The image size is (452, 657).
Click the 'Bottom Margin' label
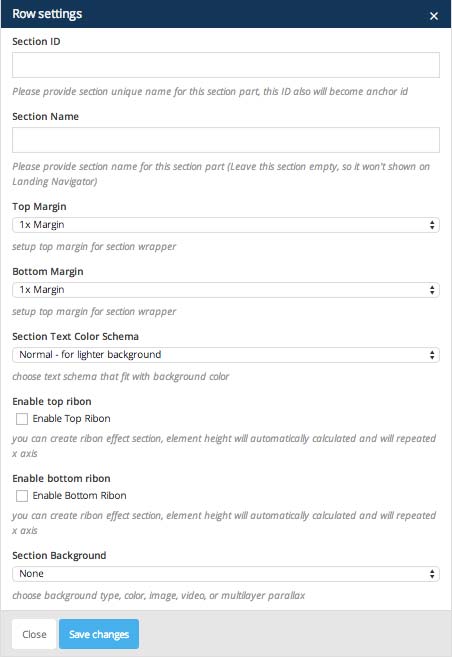pos(48,272)
